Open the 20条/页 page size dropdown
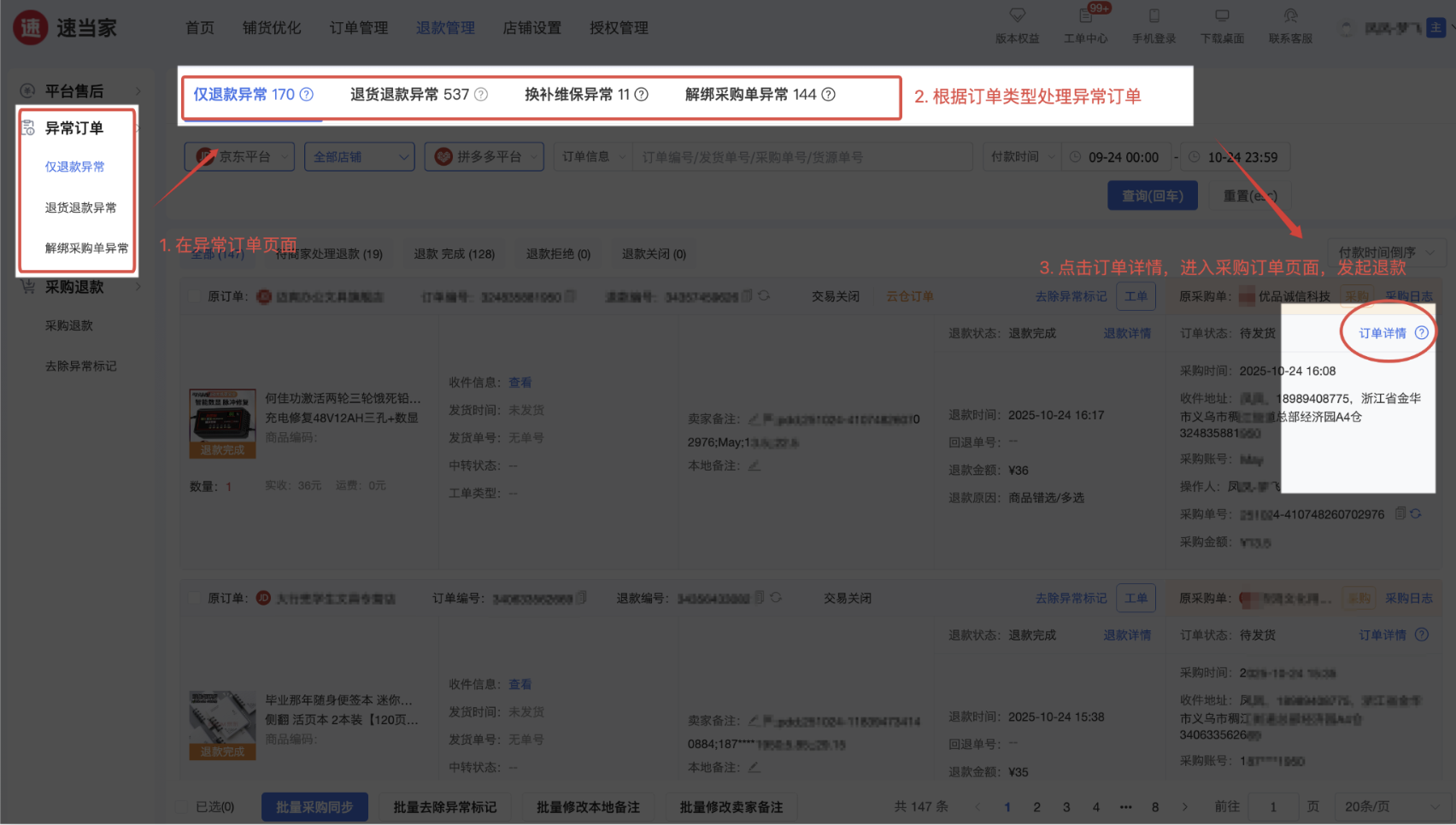This screenshot has height=825, width=1456. coord(1390,806)
